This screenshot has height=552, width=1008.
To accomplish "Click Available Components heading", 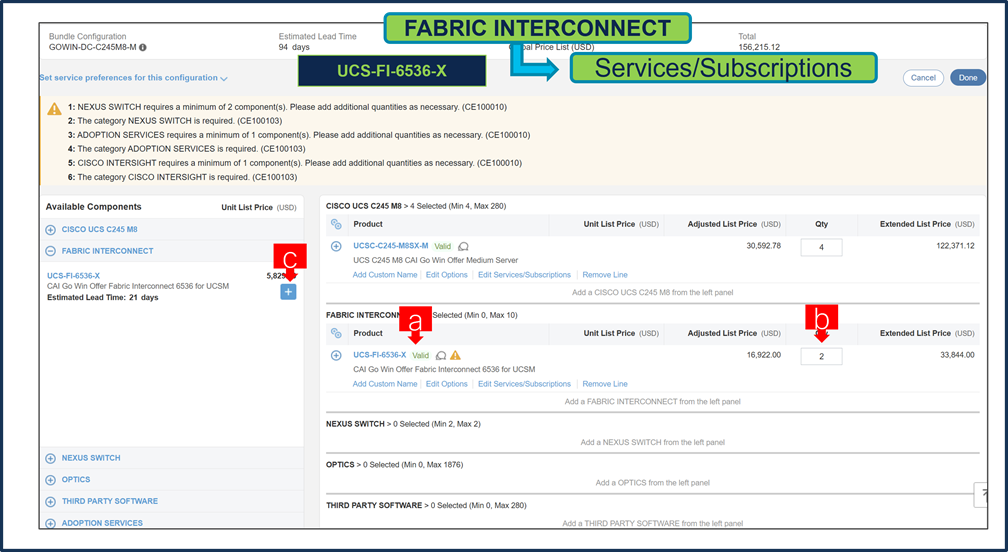I will coord(93,207).
